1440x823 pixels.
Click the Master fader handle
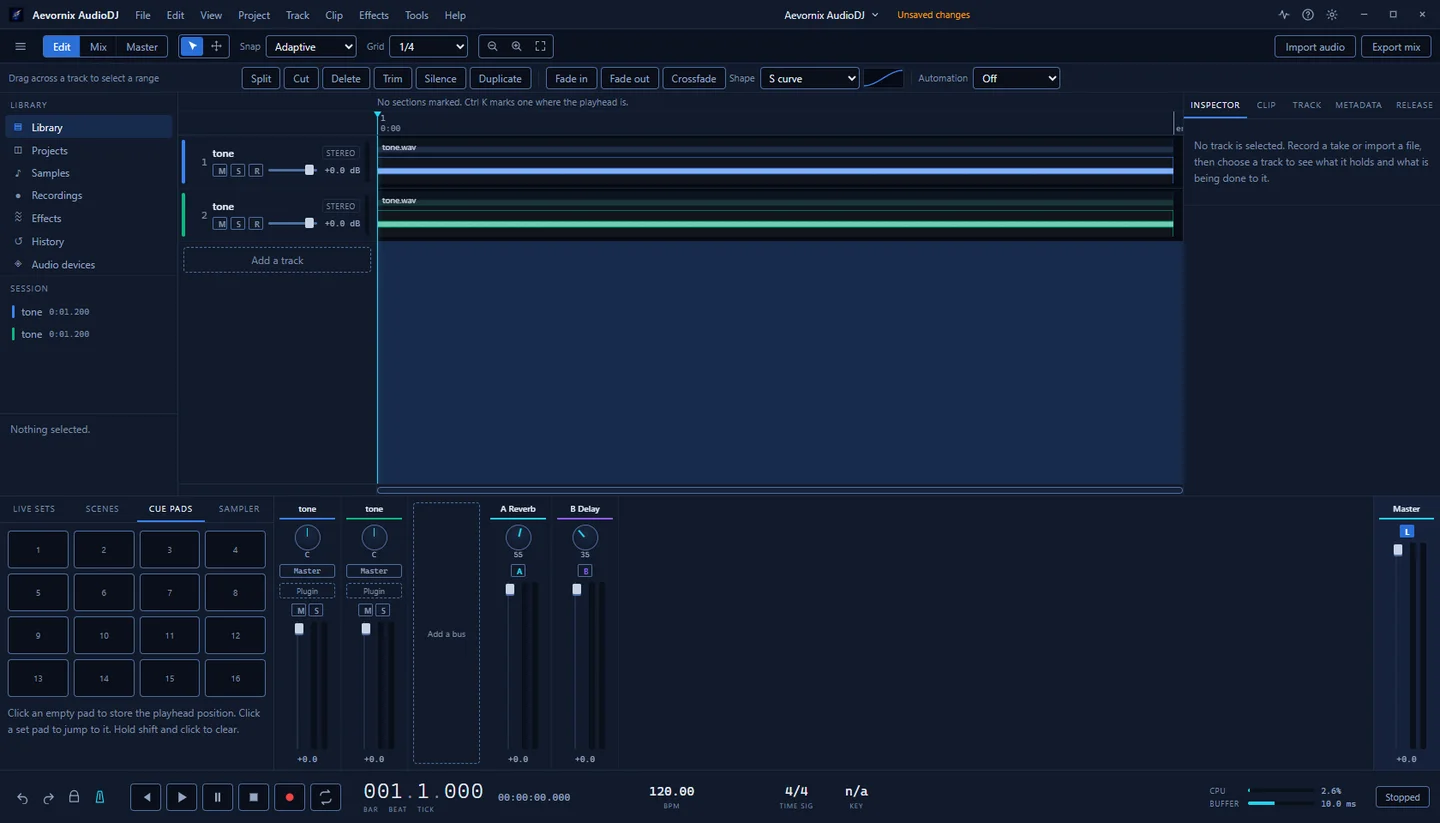pyautogui.click(x=1398, y=550)
